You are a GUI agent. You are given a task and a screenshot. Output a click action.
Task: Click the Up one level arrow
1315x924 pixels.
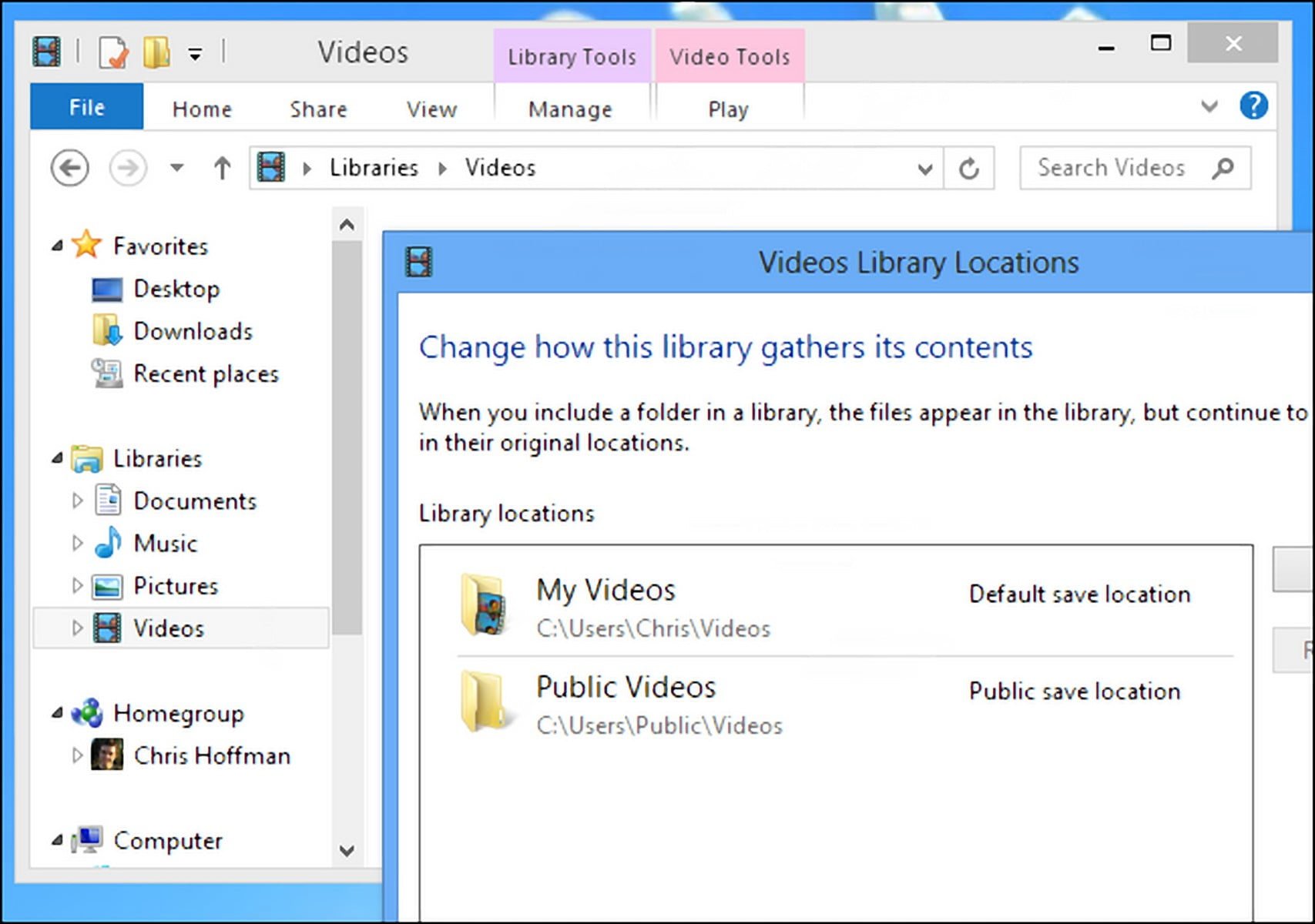coord(222,168)
